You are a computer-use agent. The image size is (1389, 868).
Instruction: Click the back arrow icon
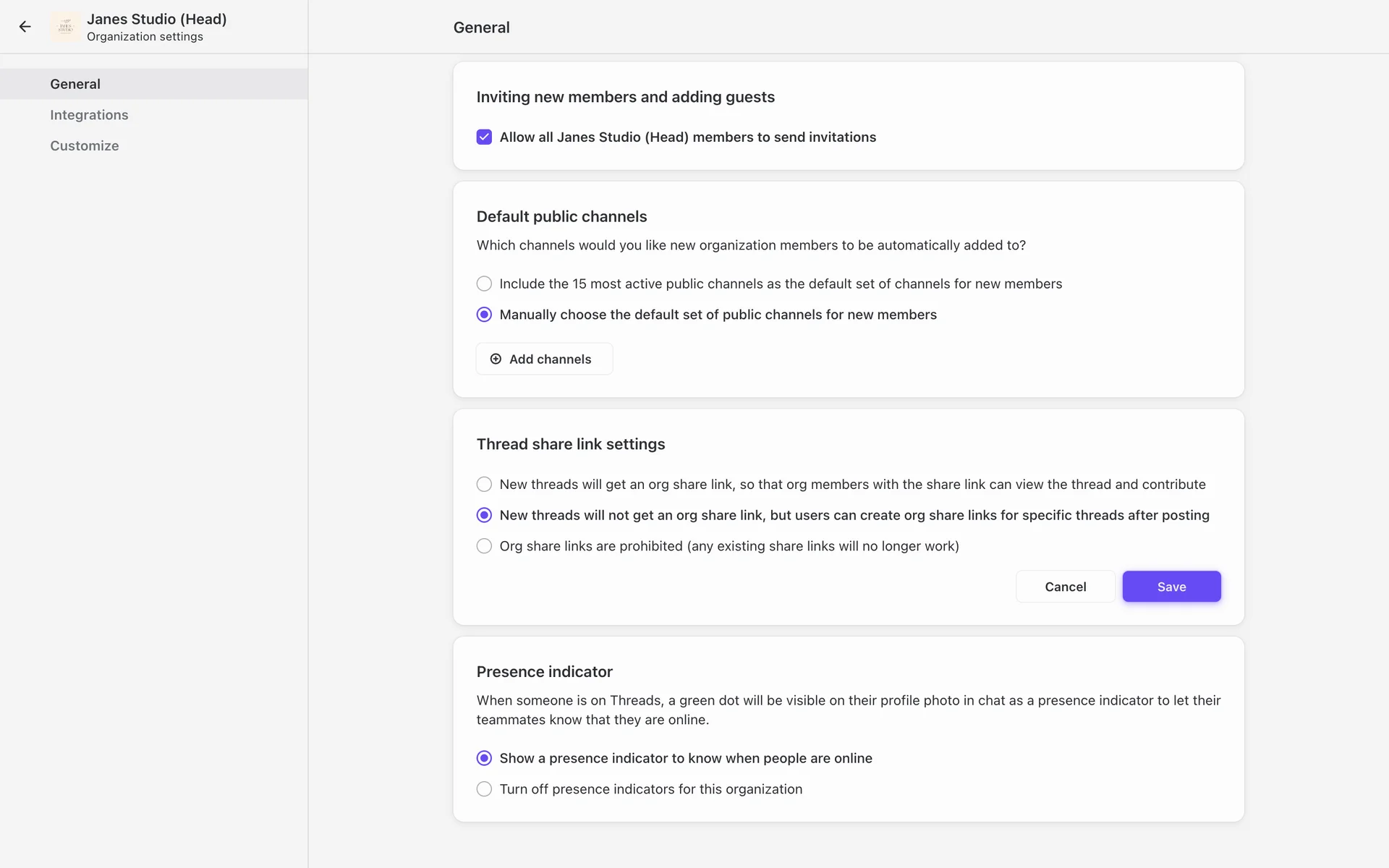click(x=25, y=27)
